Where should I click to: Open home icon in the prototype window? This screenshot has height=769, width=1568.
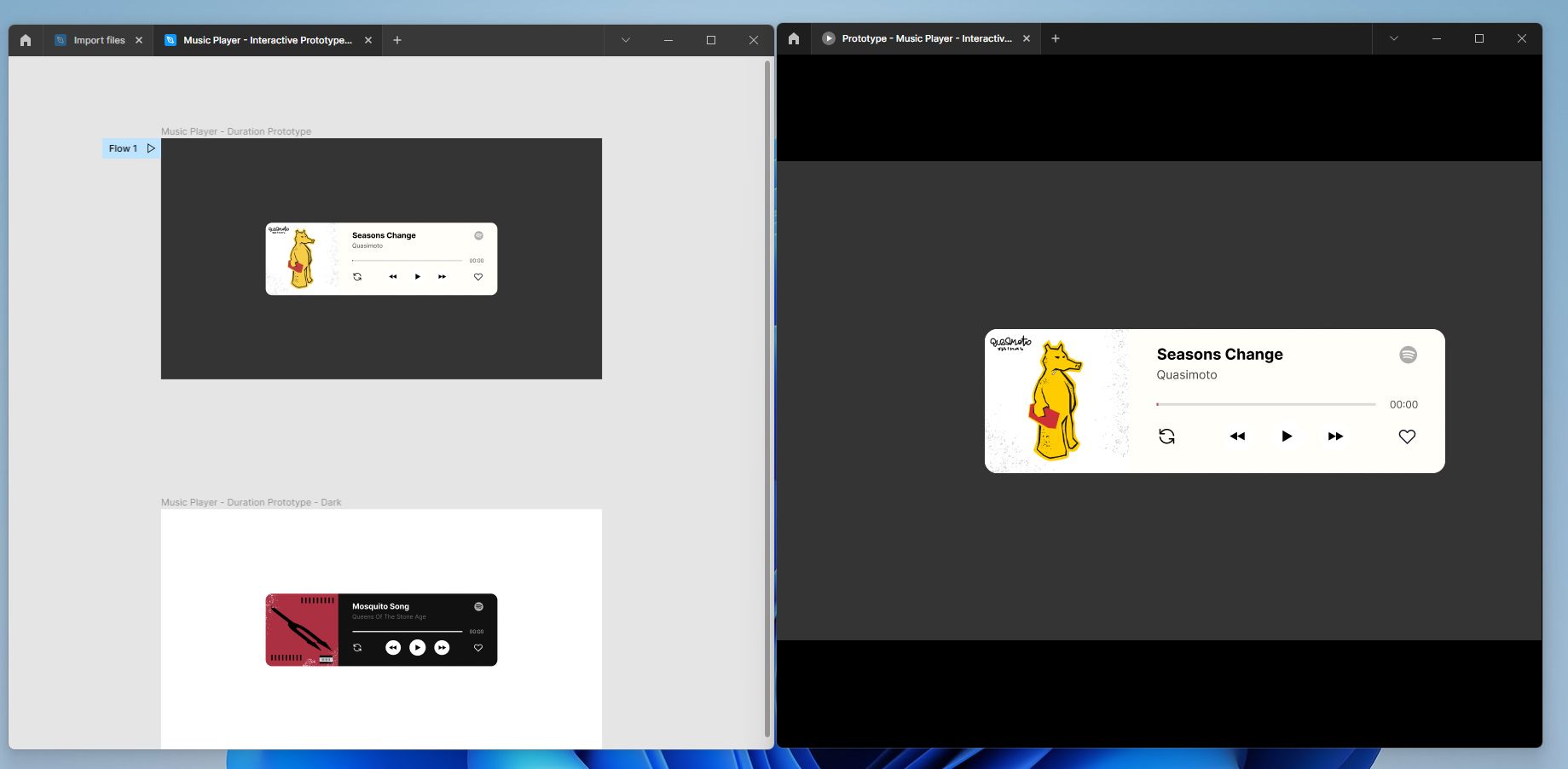794,38
